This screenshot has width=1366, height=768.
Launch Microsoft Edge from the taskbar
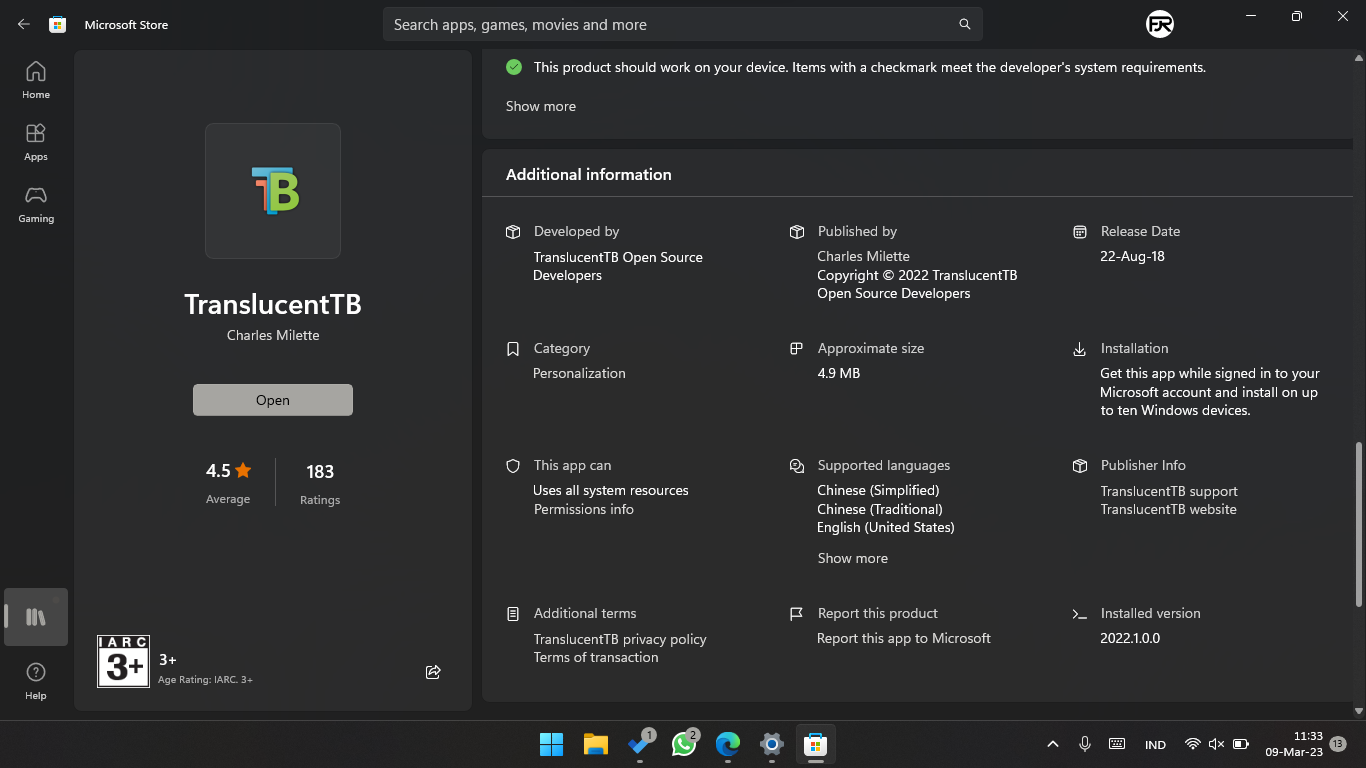click(727, 744)
